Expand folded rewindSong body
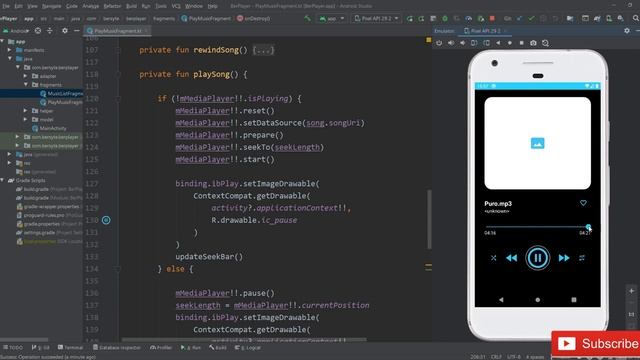The width and height of the screenshot is (640, 360). tap(263, 50)
